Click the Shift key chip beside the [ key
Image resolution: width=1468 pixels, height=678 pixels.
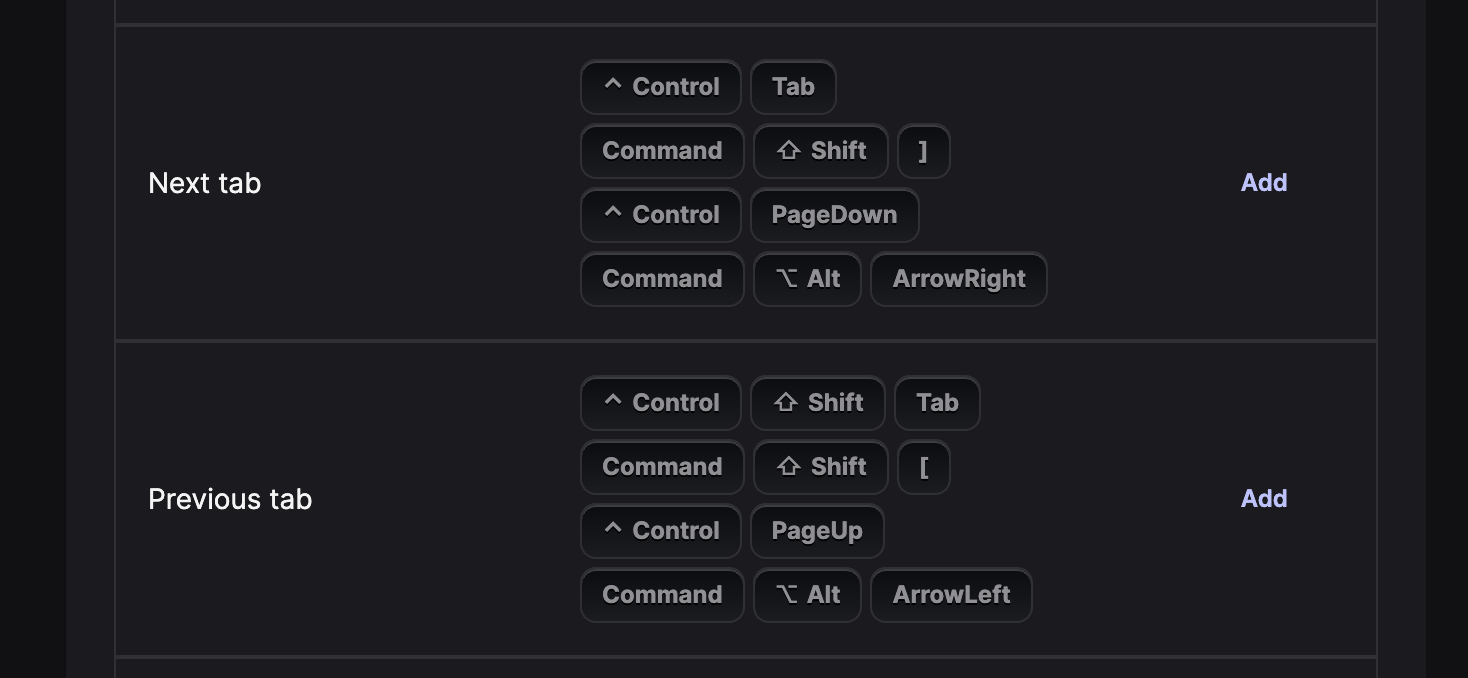pyautogui.click(x=820, y=467)
